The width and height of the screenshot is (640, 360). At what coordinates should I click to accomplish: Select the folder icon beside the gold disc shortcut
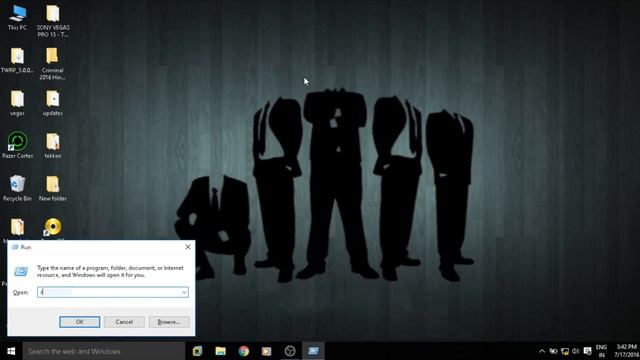pos(17,227)
